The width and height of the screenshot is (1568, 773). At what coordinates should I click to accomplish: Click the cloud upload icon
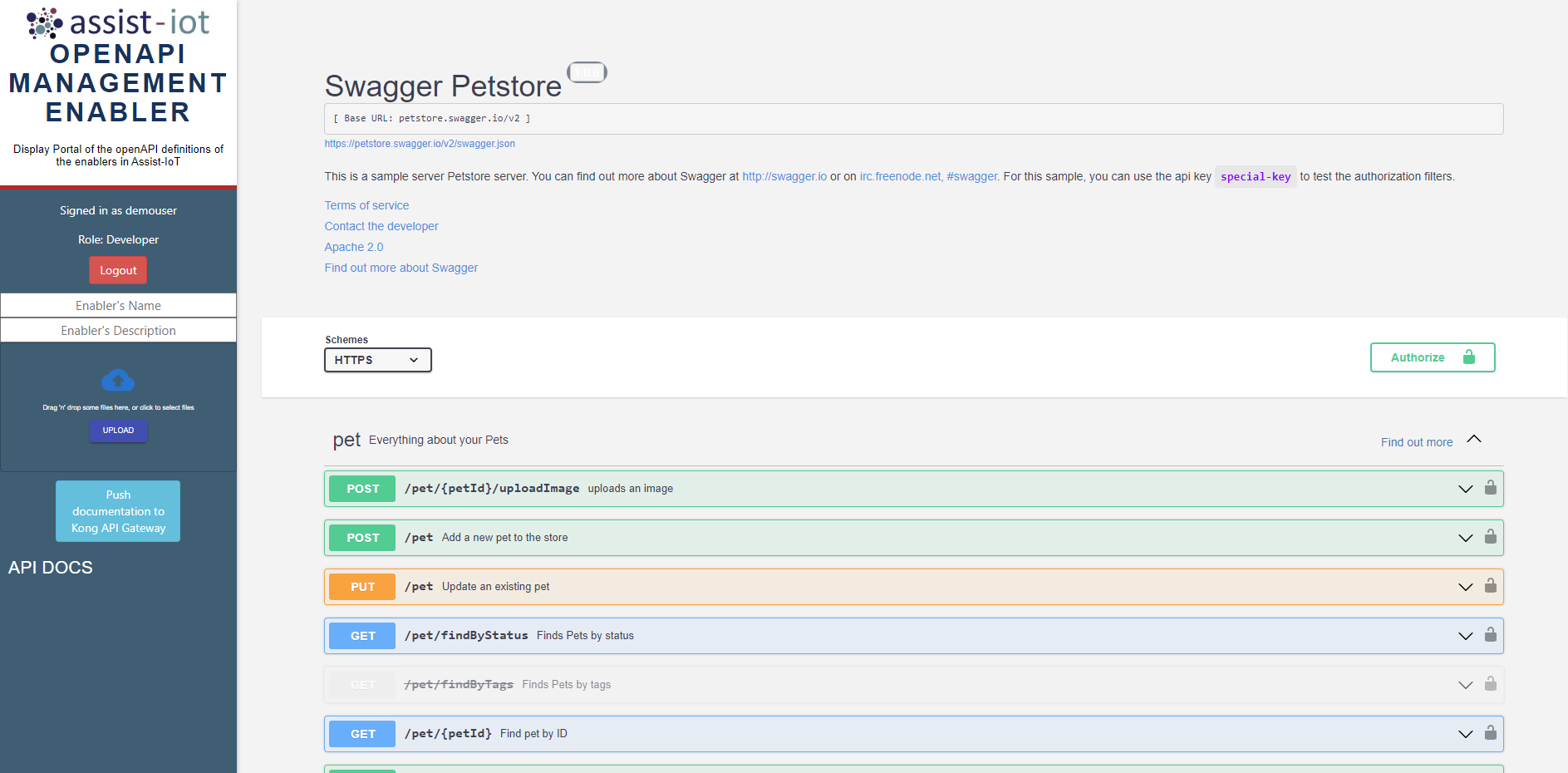click(x=118, y=381)
